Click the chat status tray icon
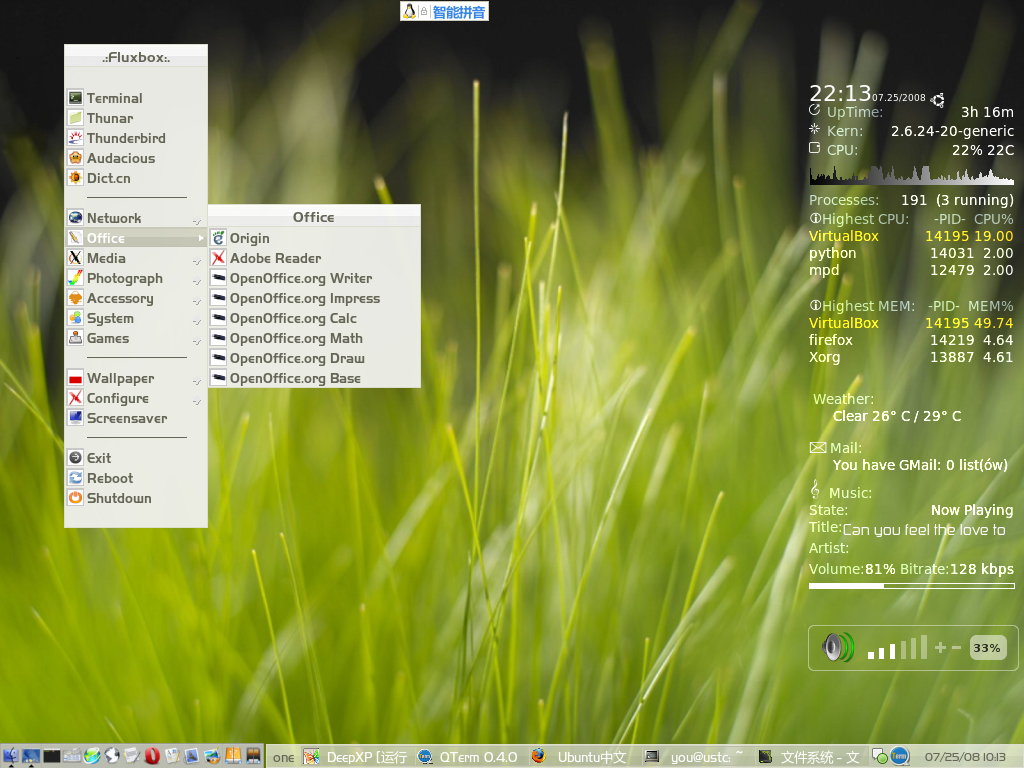The image size is (1024, 768). pos(880,756)
